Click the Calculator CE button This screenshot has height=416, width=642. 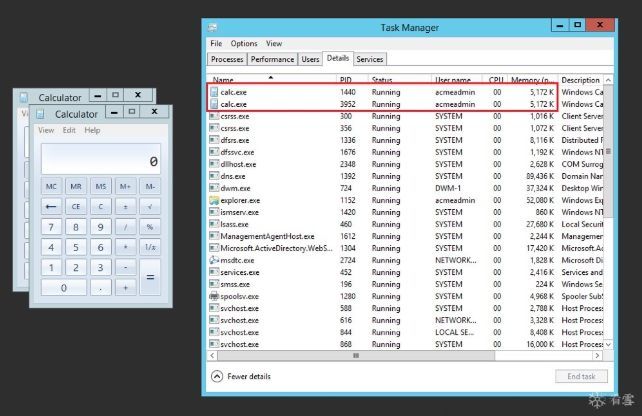click(76, 206)
